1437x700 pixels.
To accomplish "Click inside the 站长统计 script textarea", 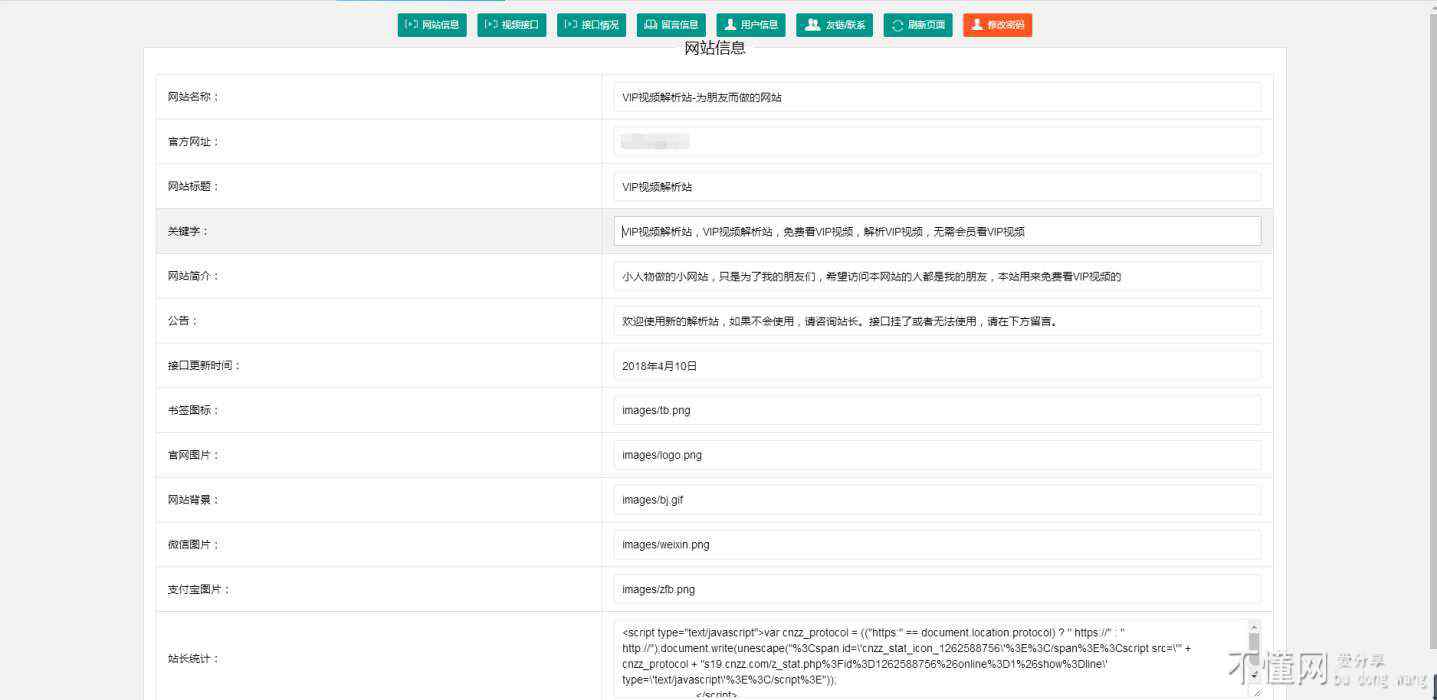I will pos(930,659).
